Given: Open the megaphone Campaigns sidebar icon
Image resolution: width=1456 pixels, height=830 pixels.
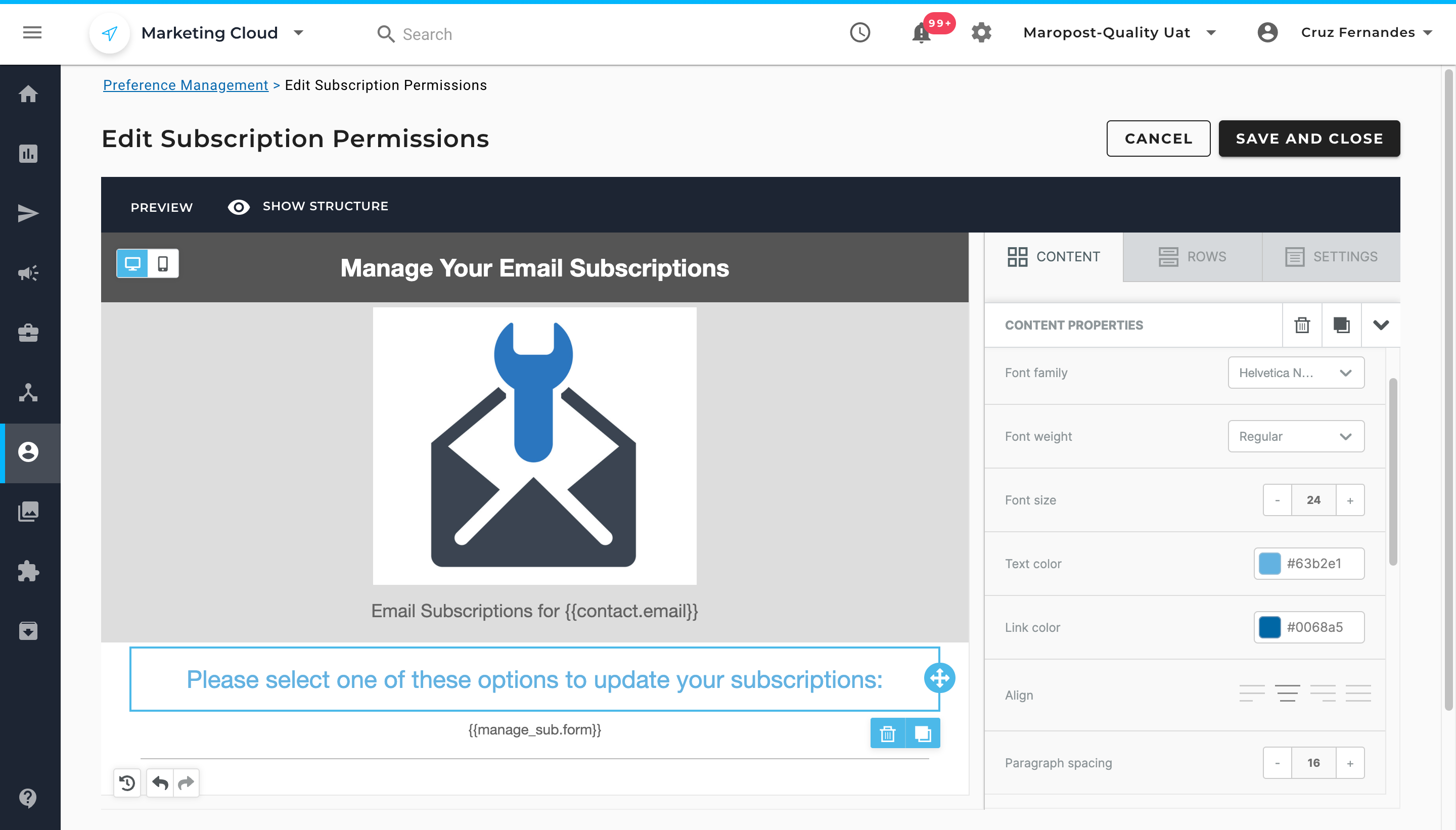Looking at the screenshot, I should [x=28, y=273].
